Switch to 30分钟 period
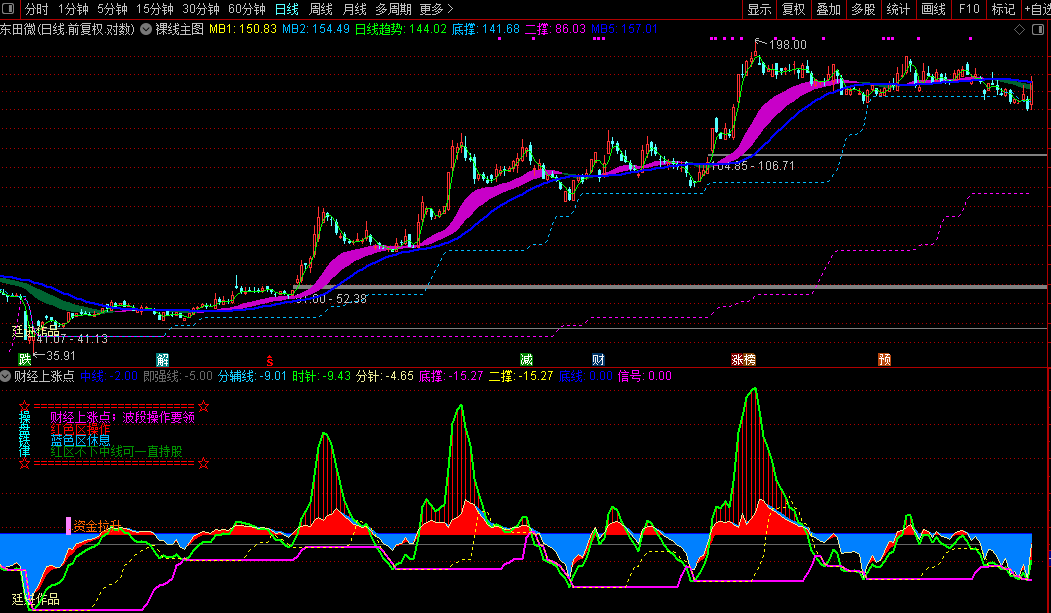Screen dimensions: 1051x613 tap(200, 9)
